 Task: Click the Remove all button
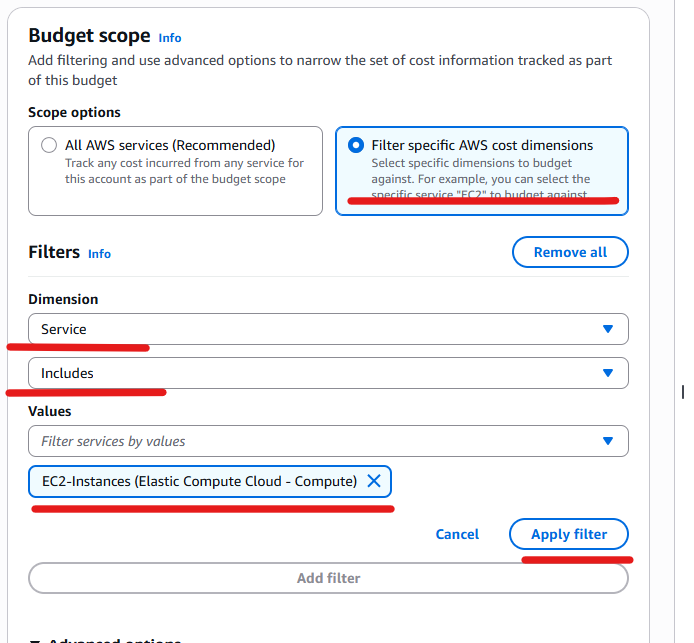(570, 252)
